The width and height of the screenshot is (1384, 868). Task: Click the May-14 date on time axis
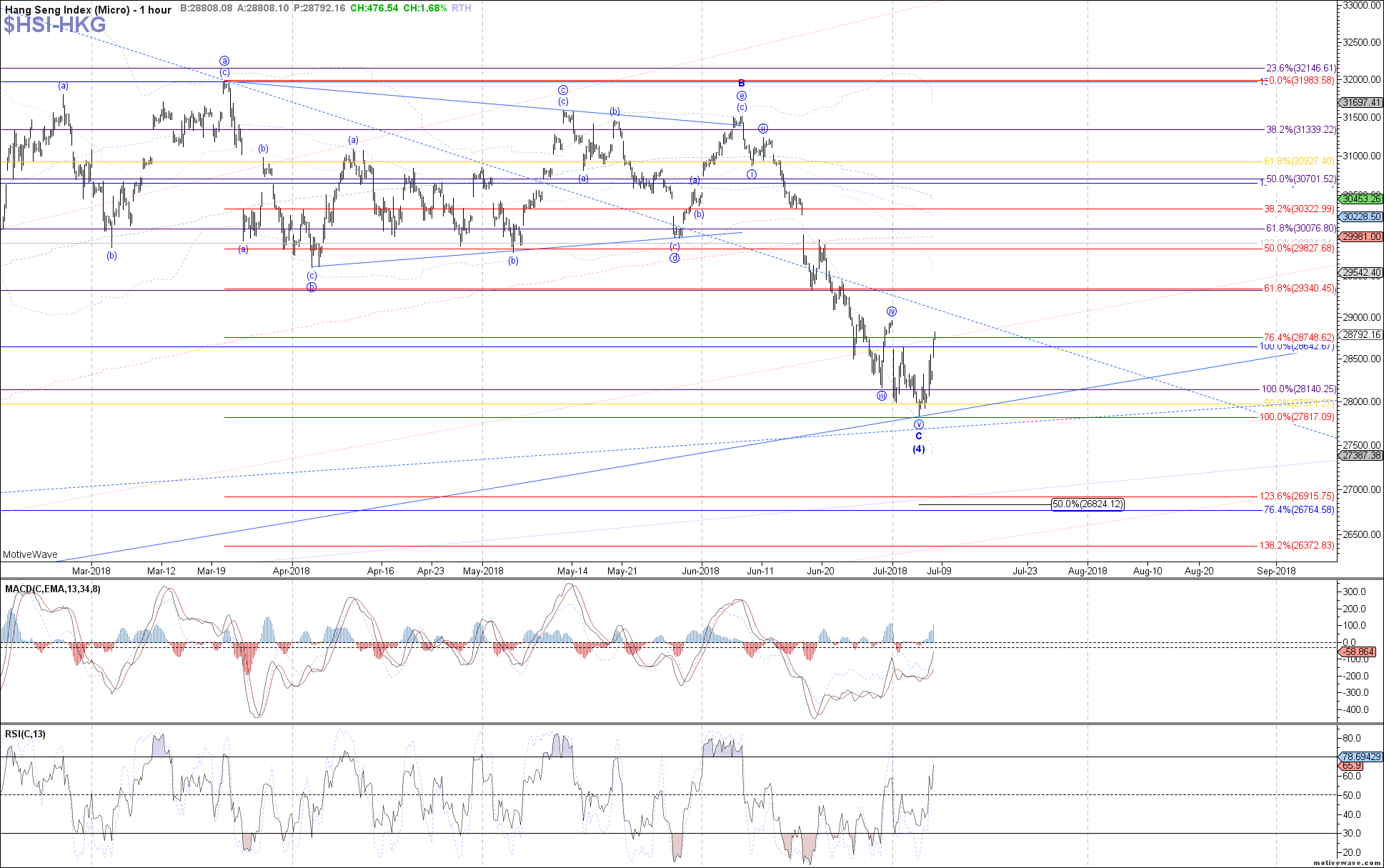572,571
